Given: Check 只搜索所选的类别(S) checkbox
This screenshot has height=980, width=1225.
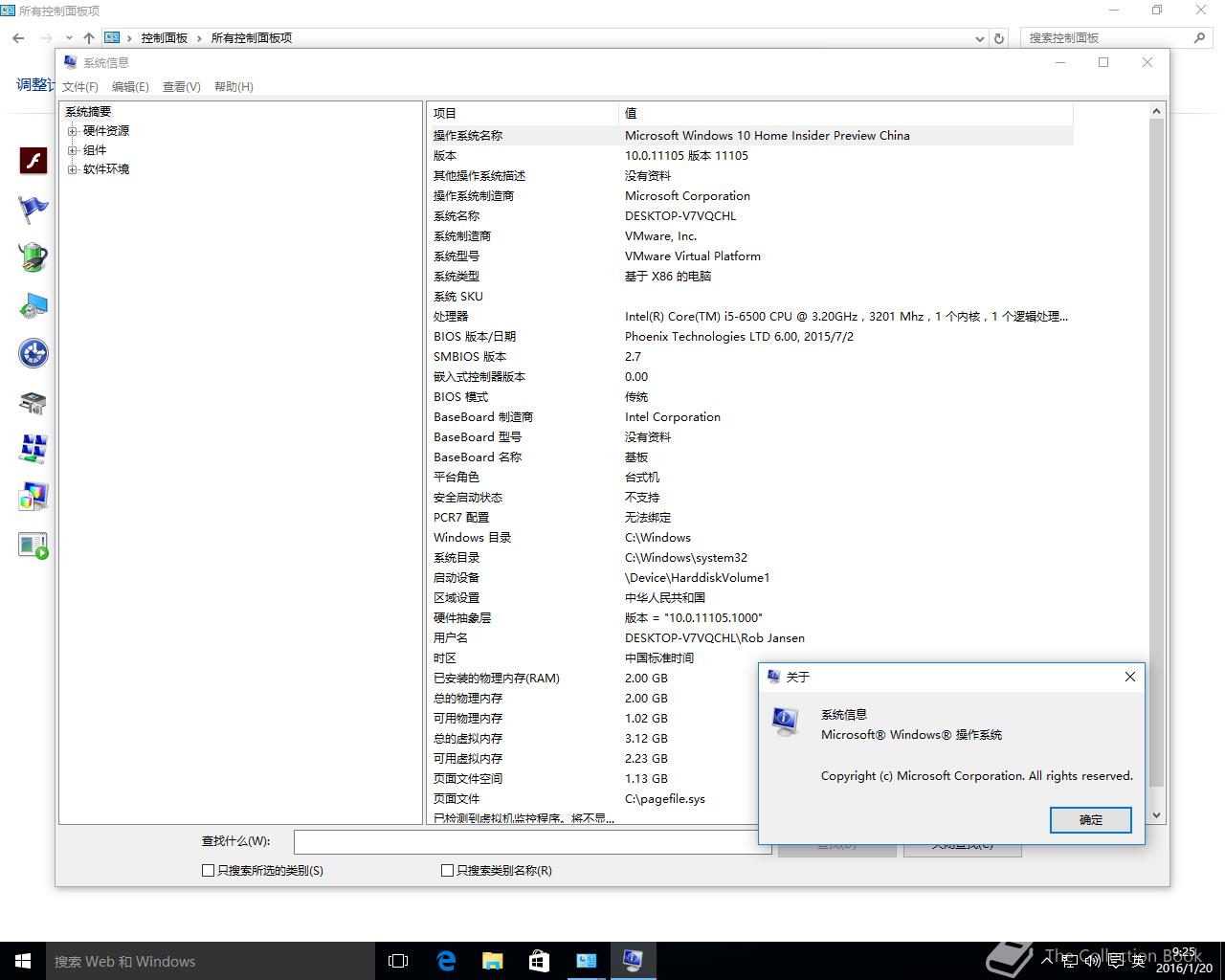Looking at the screenshot, I should (x=208, y=870).
